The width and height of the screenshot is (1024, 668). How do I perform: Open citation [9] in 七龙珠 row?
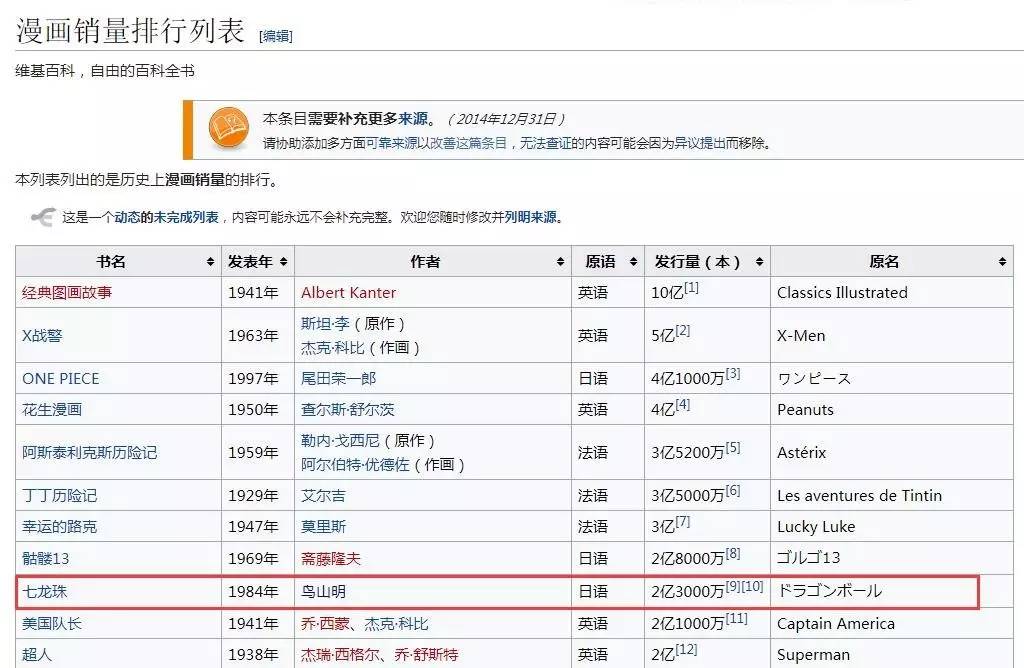733,586
